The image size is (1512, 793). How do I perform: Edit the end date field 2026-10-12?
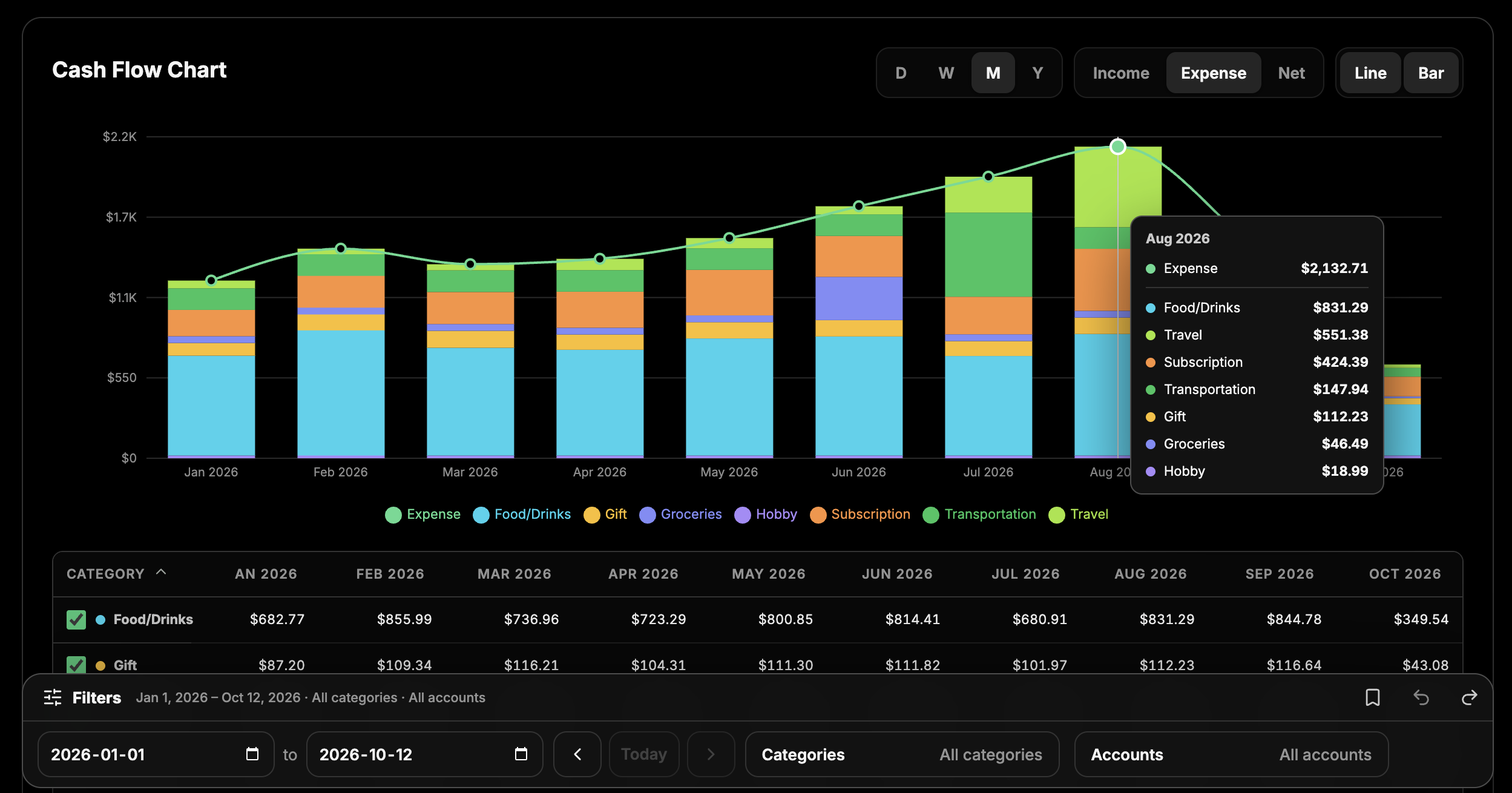pyautogui.click(x=424, y=754)
